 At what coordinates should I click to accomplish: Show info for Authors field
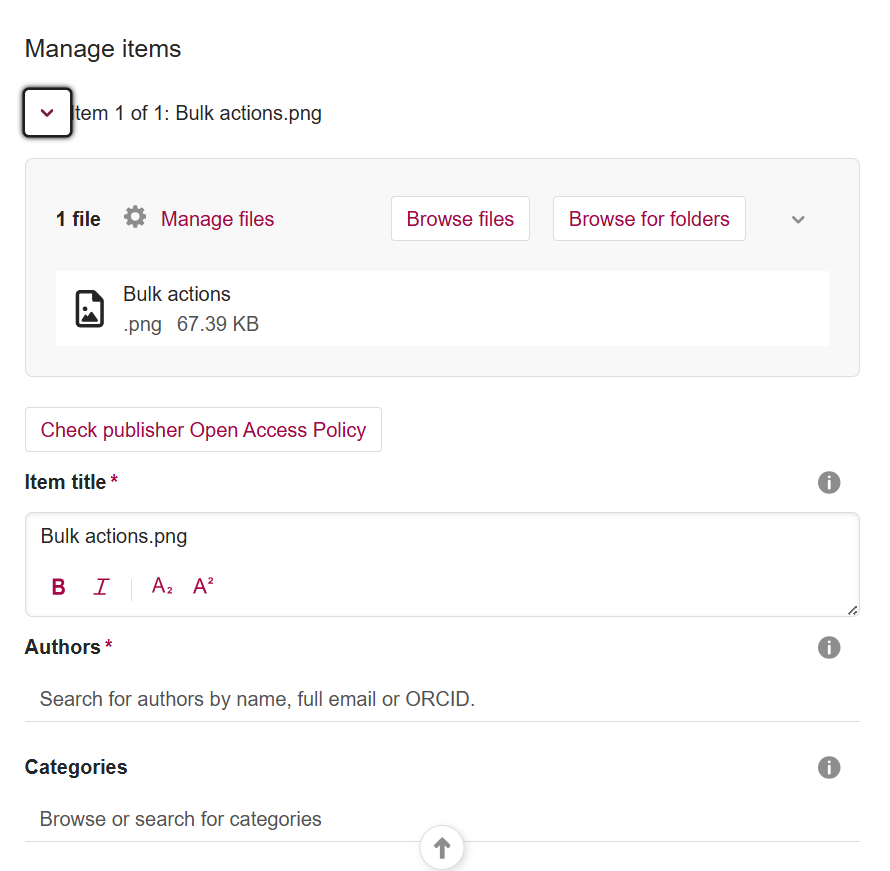click(829, 648)
